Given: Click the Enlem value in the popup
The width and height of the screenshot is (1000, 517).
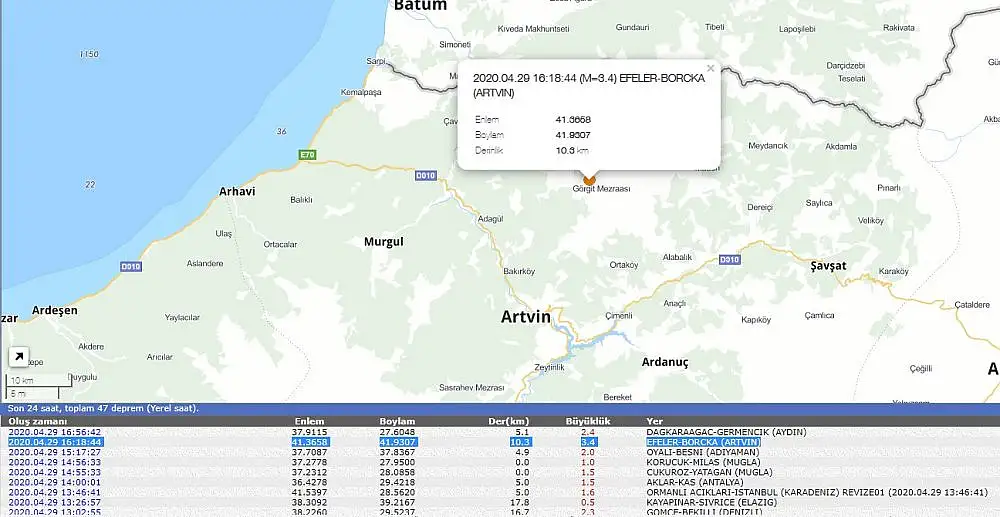Looking at the screenshot, I should [574, 119].
